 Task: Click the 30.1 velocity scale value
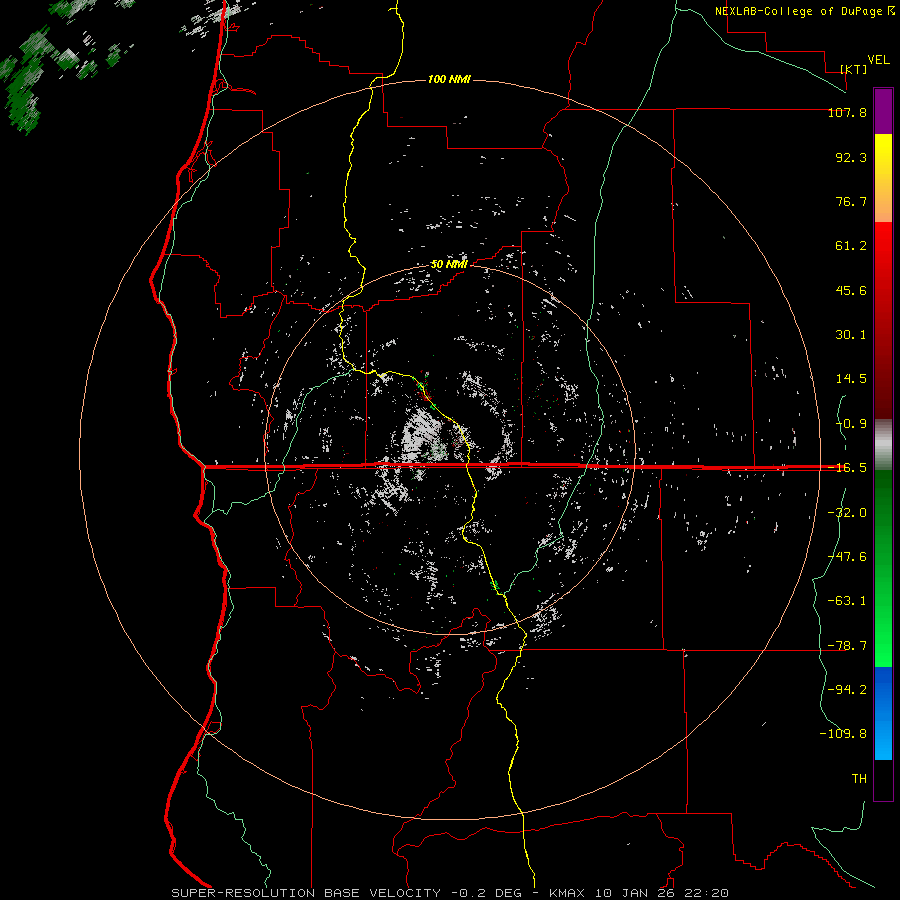[x=851, y=335]
